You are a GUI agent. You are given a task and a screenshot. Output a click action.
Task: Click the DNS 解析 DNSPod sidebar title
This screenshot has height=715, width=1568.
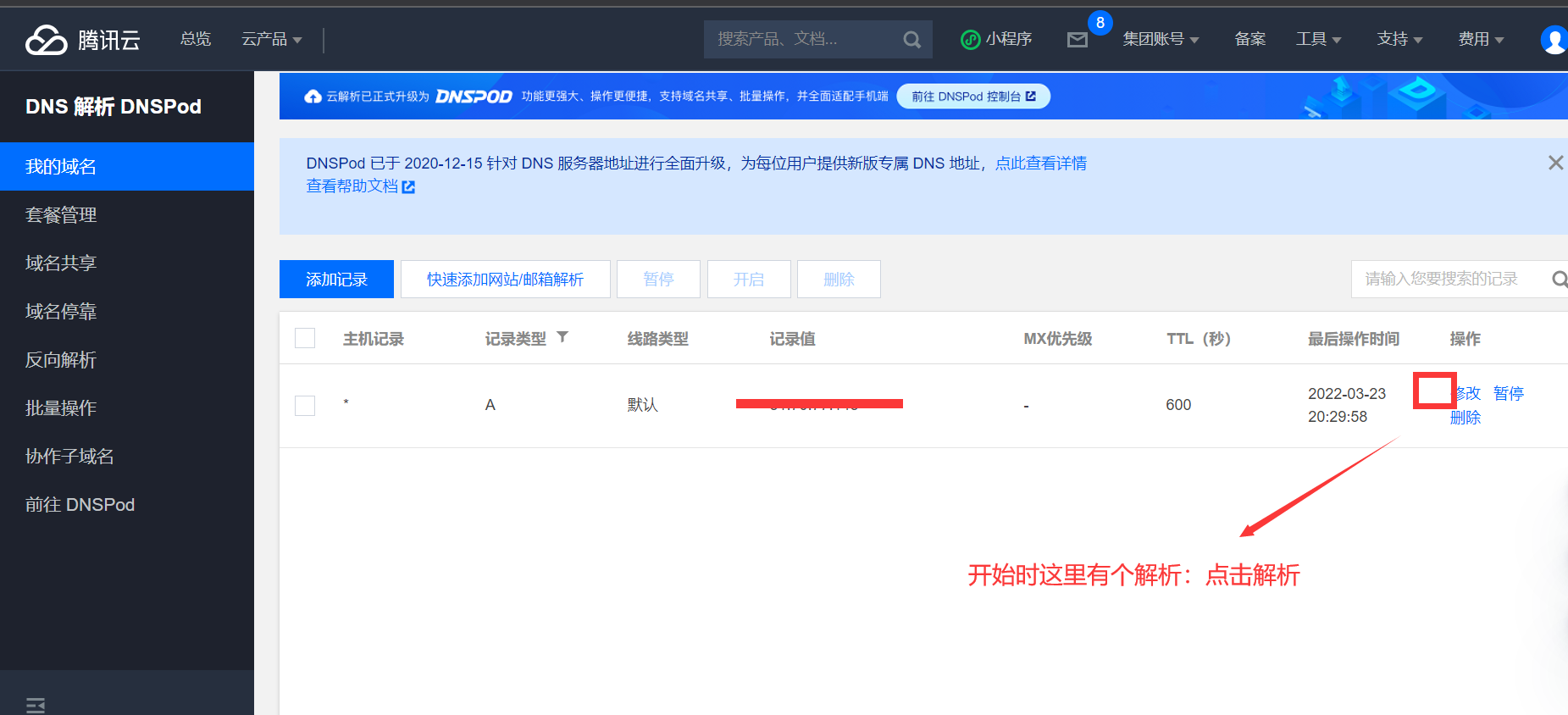pos(114,107)
